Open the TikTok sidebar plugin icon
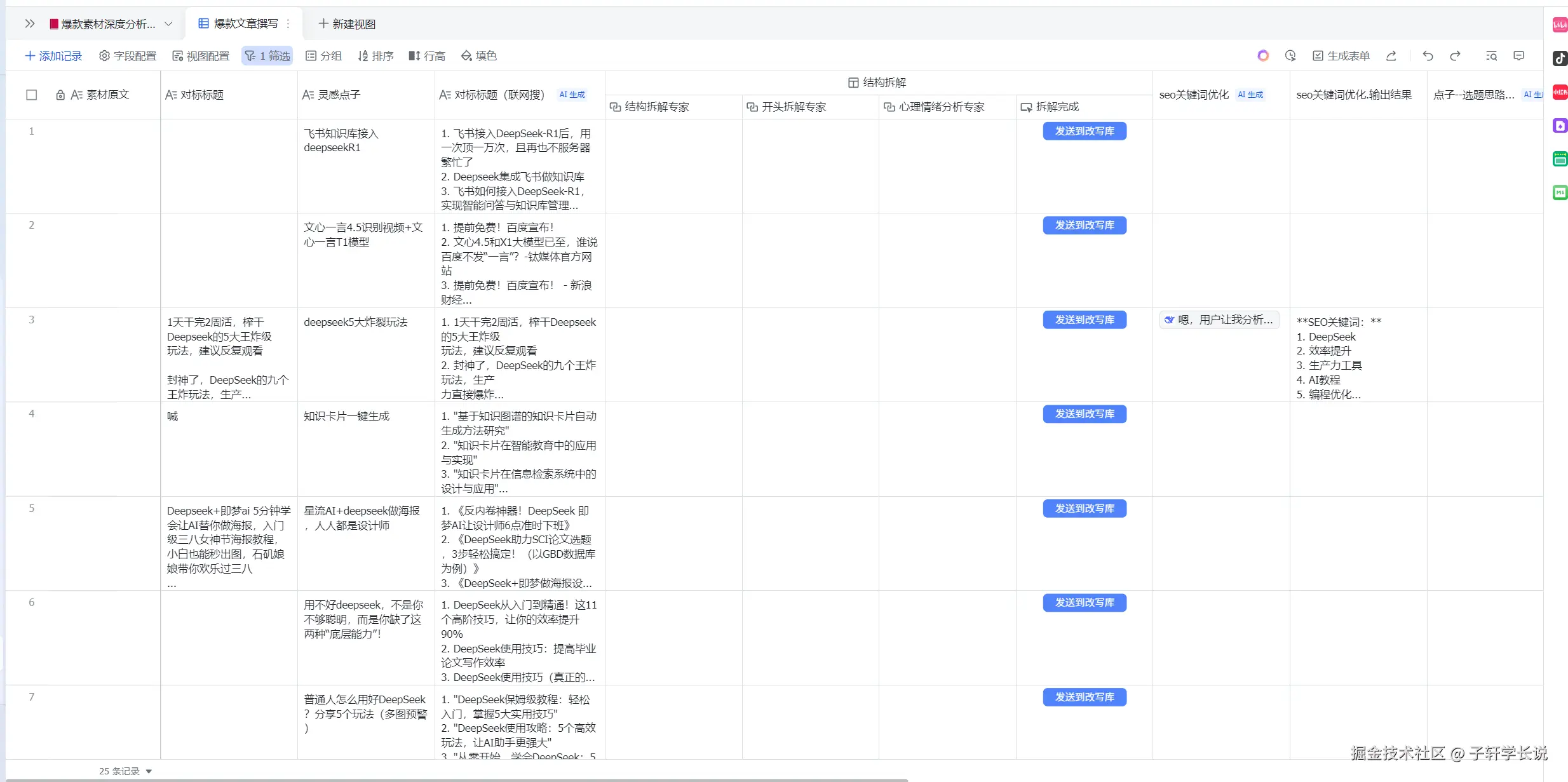Viewport: 1568px width, 782px height. click(x=1560, y=58)
